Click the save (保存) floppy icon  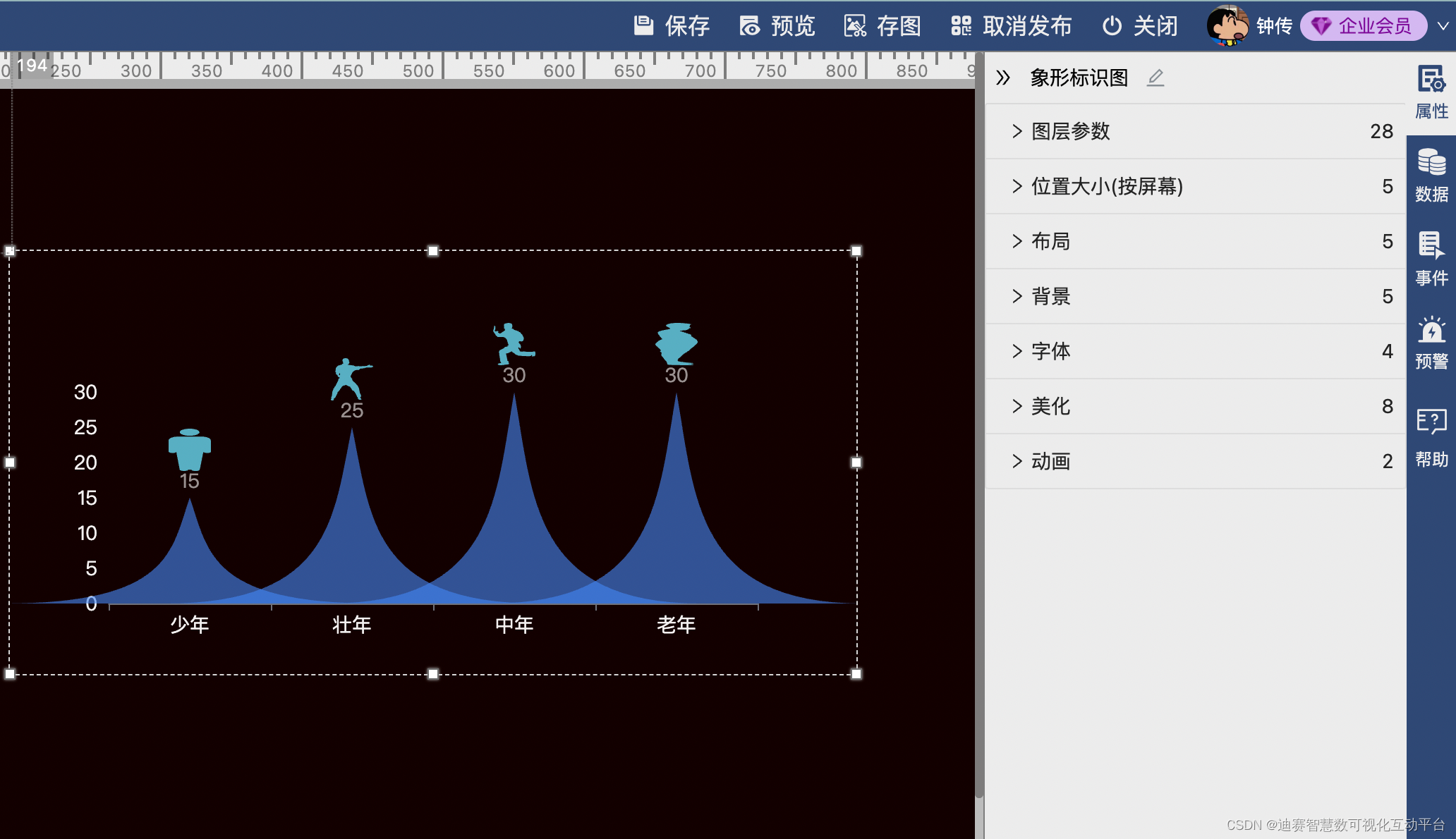click(643, 26)
